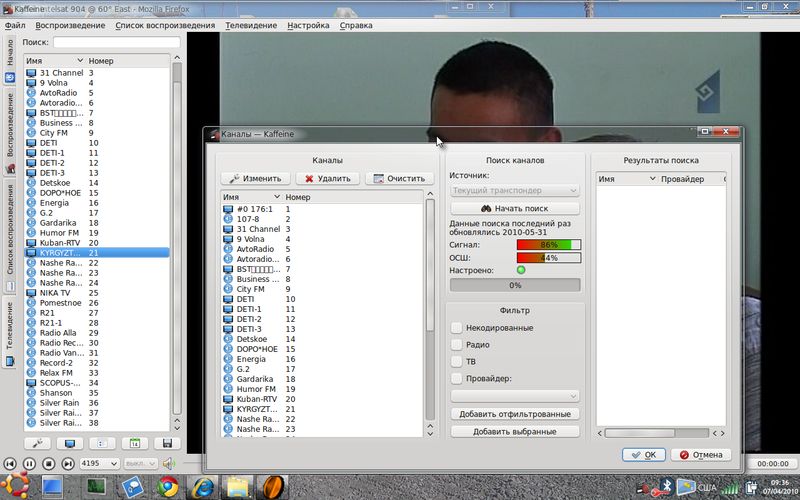800x500 pixels.
Task: Expand the provider filter dropdown list
Action: [x=514, y=396]
